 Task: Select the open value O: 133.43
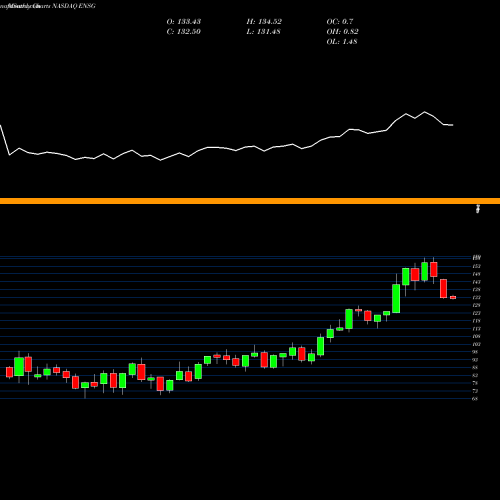184,22
